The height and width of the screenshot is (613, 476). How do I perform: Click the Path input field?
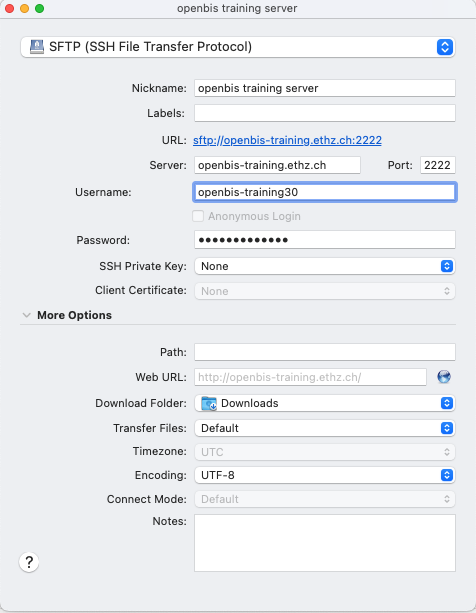[324, 352]
